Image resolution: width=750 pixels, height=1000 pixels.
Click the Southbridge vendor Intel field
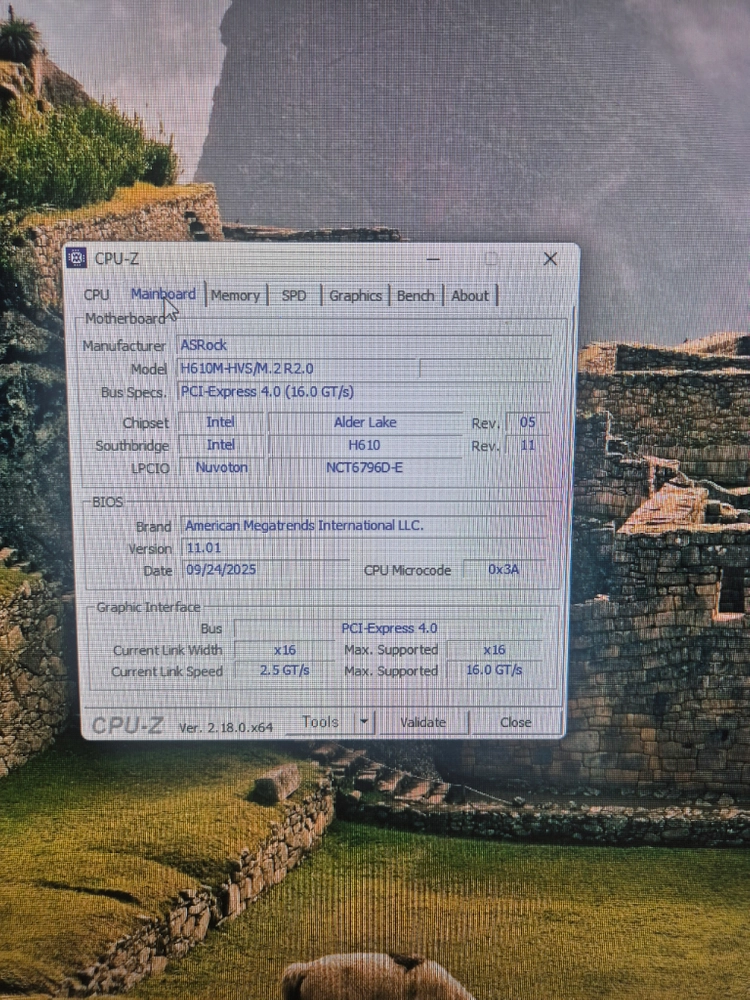221,445
